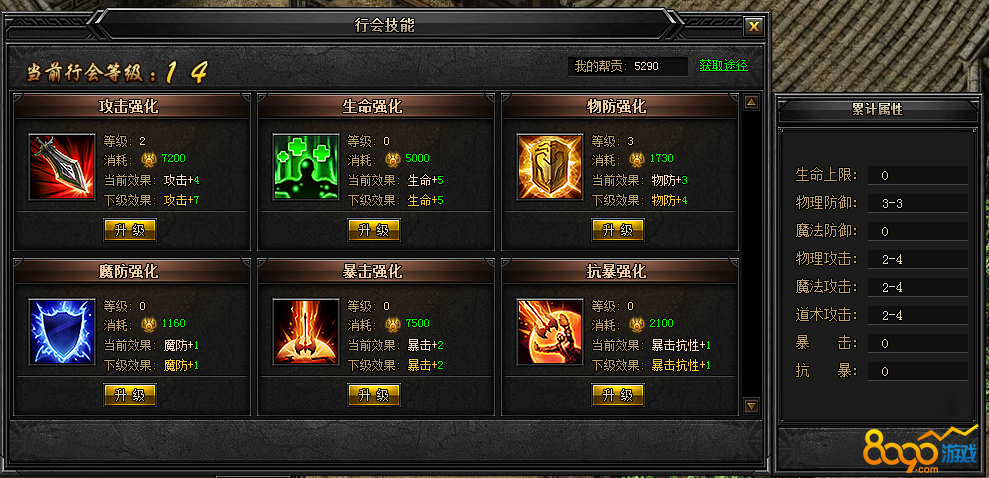The height and width of the screenshot is (478, 989).
Task: Click 升级 under 抗暴强化
Action: click(618, 395)
